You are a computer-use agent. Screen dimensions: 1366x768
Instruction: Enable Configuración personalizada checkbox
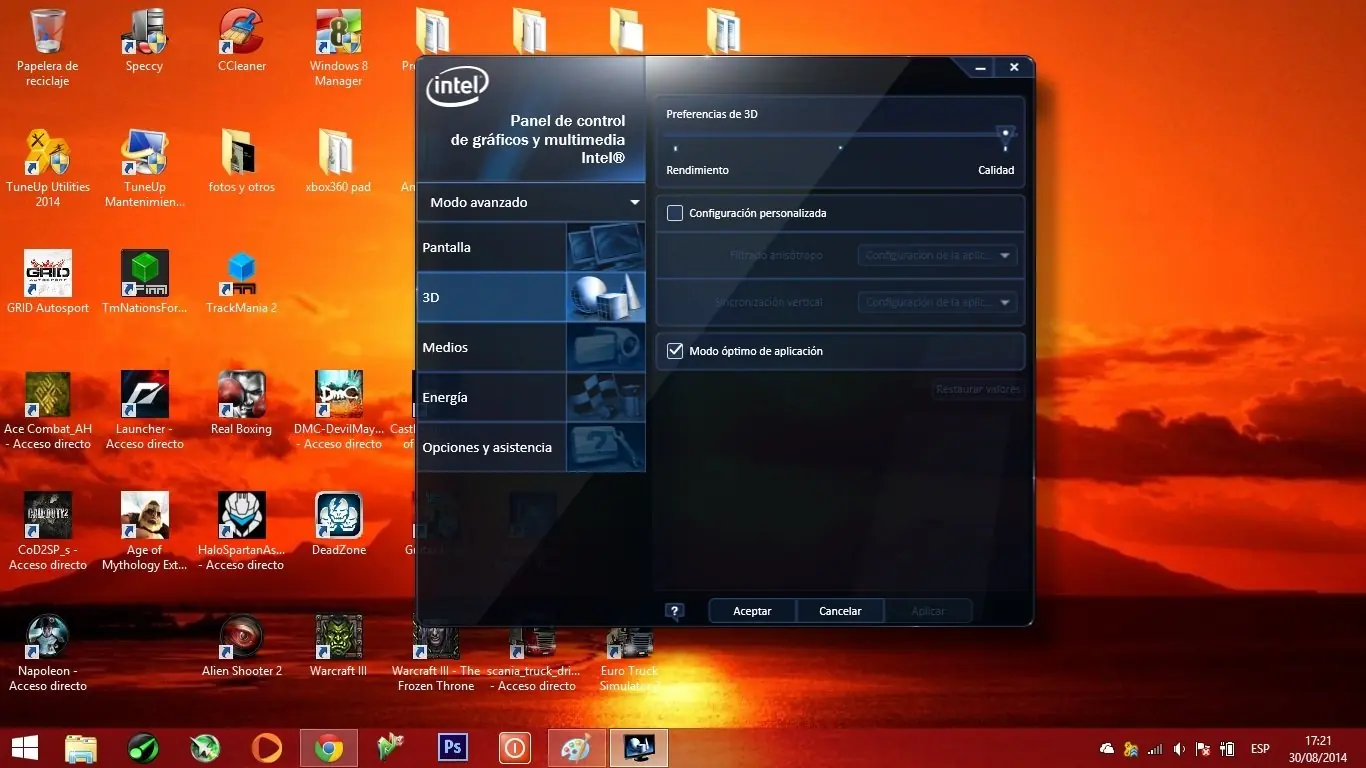coord(675,213)
